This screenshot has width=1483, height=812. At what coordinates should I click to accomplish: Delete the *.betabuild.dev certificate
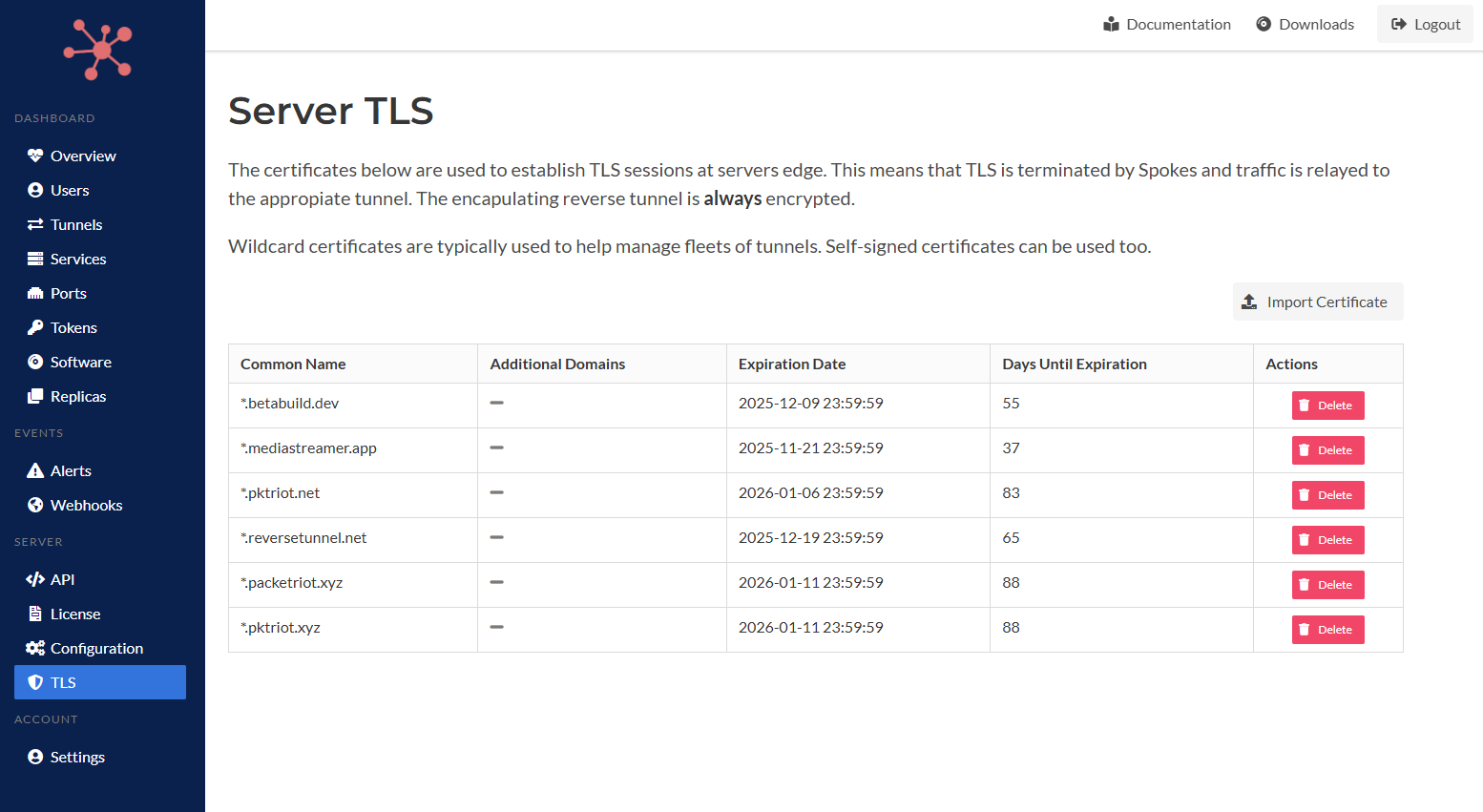(1327, 406)
